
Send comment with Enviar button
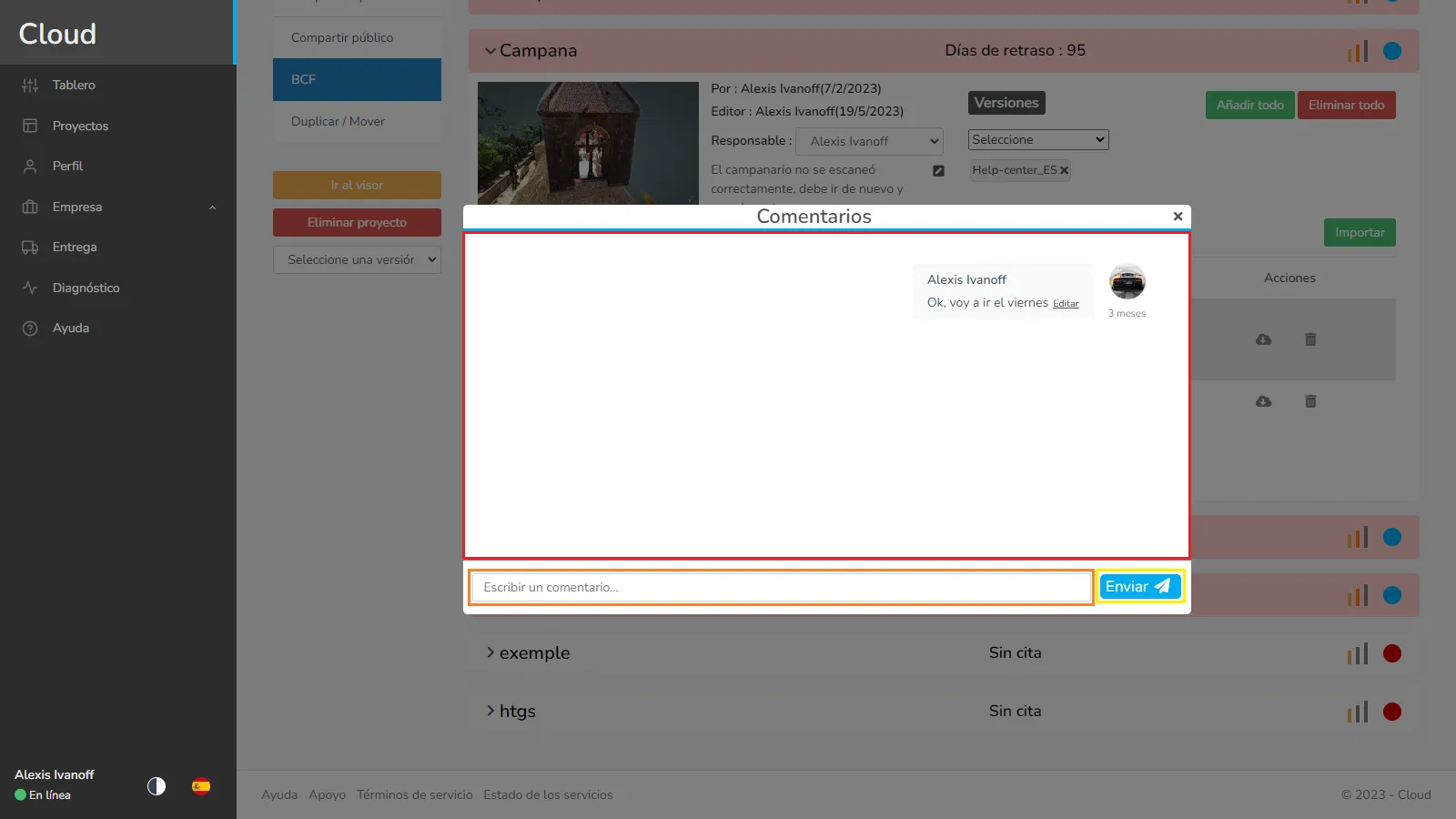coord(1139,587)
